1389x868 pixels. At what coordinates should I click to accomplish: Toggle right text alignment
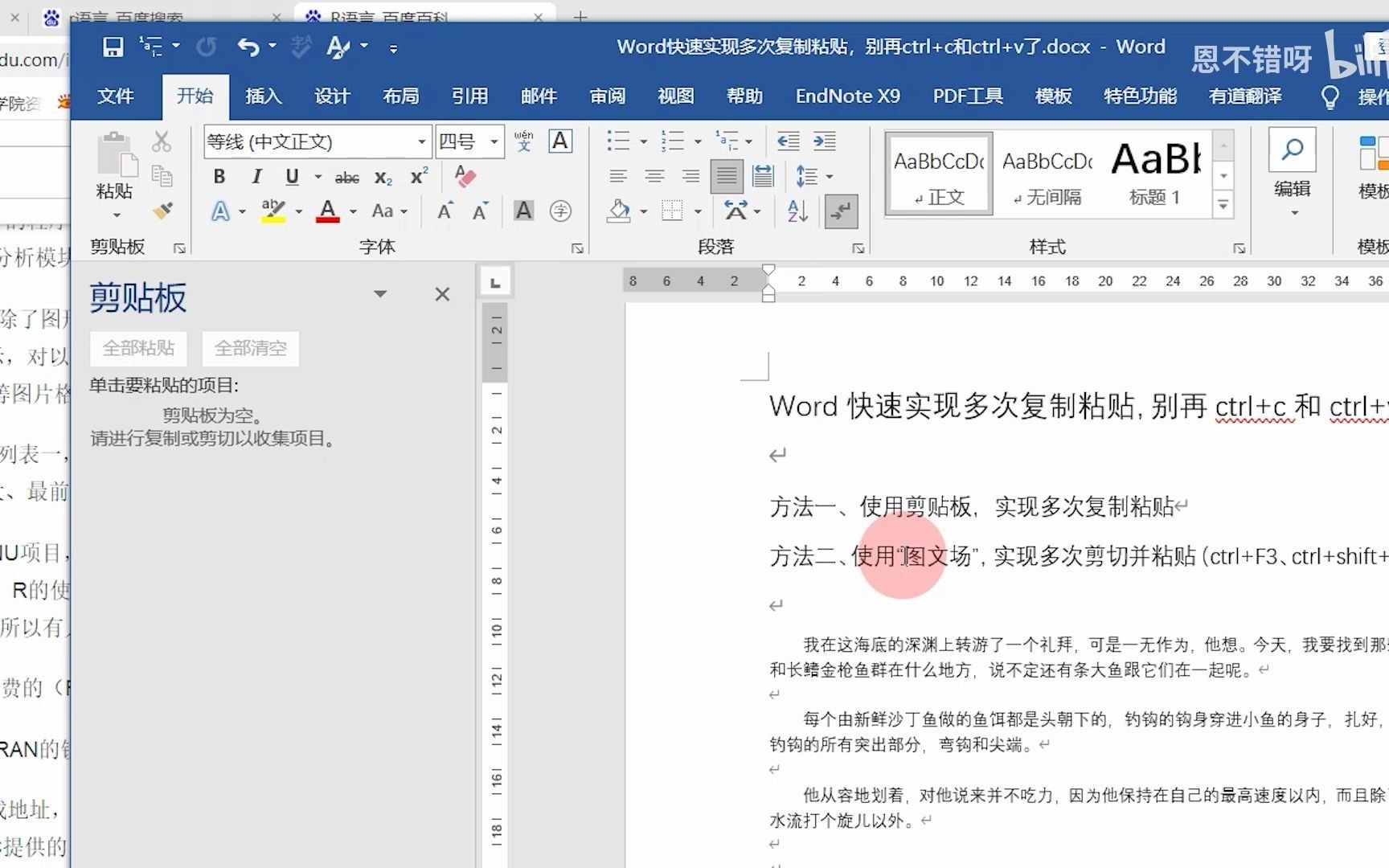690,176
